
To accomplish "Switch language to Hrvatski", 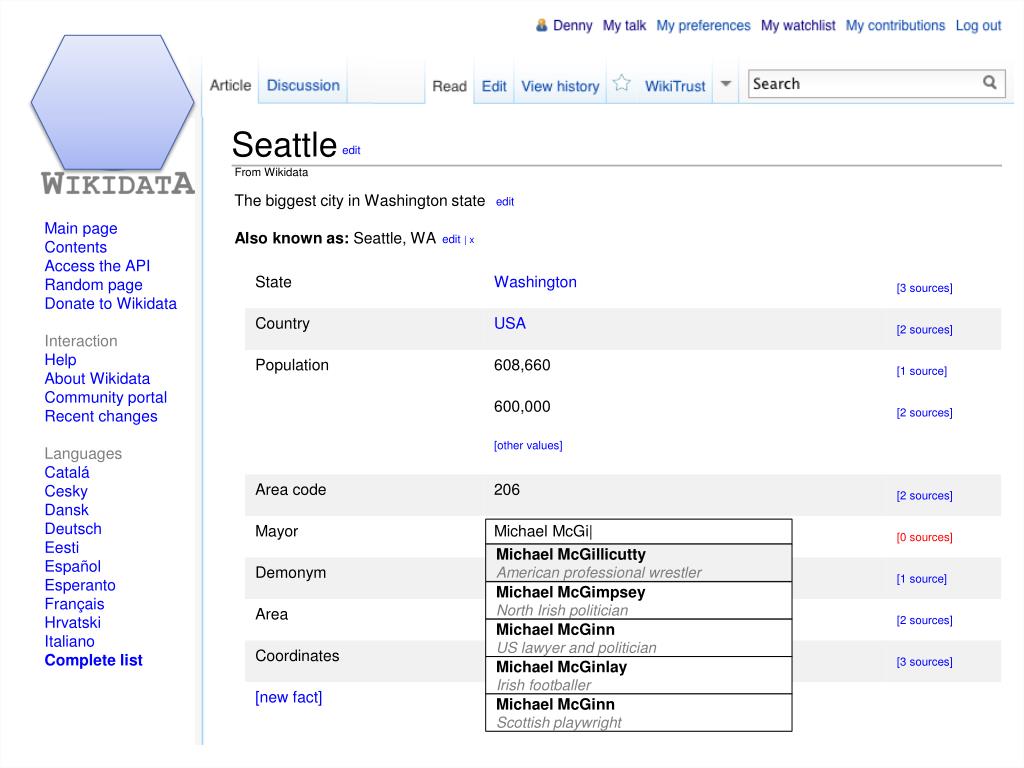I will coord(72,623).
